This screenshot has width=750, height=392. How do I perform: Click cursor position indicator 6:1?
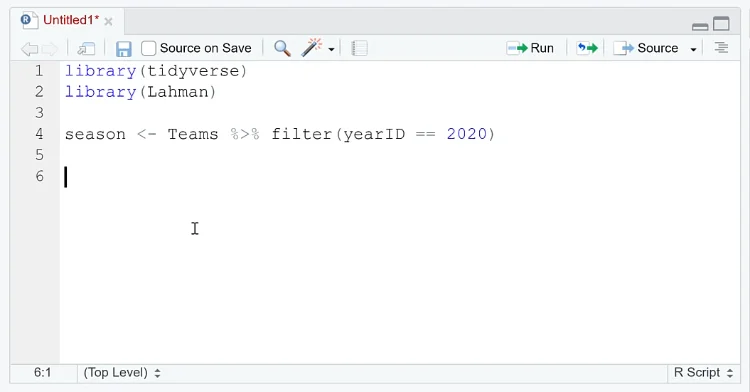[42, 372]
